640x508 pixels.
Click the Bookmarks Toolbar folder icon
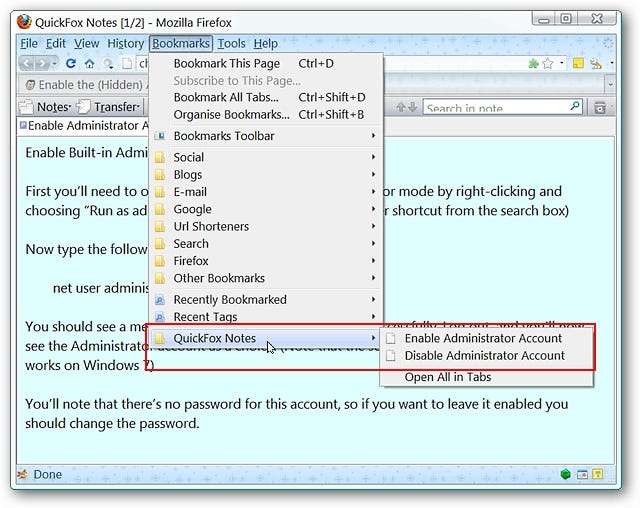(160, 136)
